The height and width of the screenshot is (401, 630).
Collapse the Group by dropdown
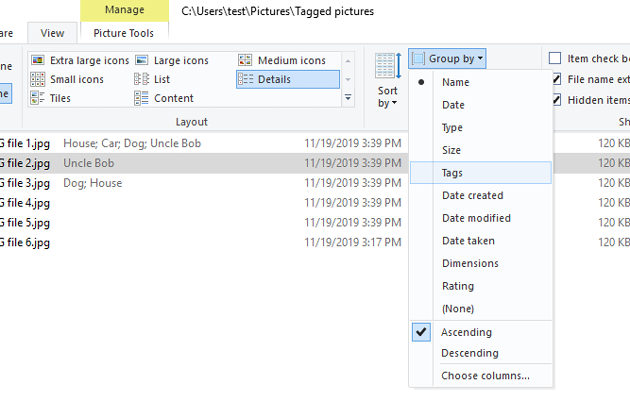448,59
